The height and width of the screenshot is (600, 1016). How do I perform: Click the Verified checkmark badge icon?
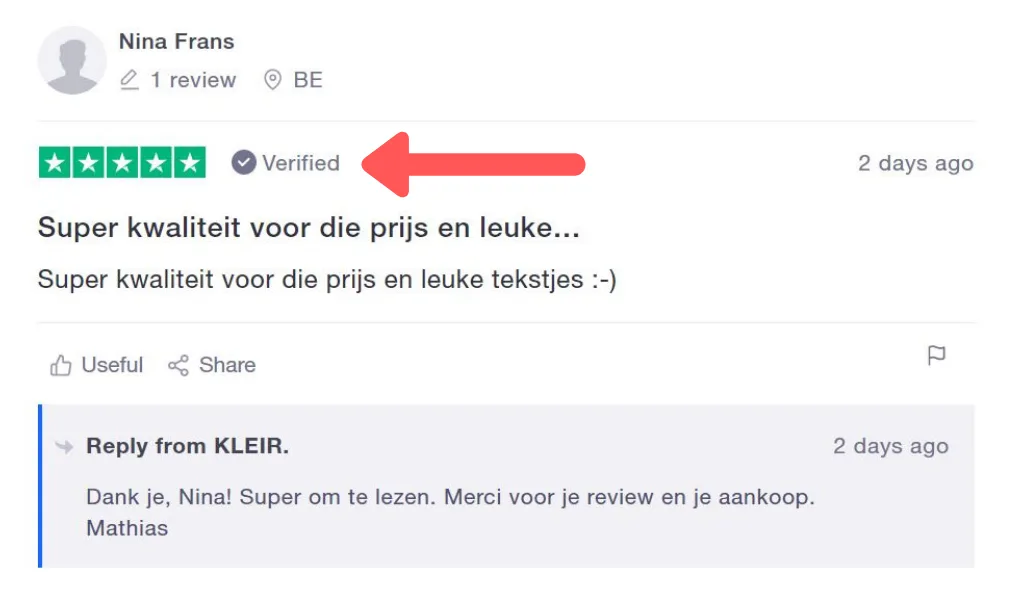click(244, 163)
